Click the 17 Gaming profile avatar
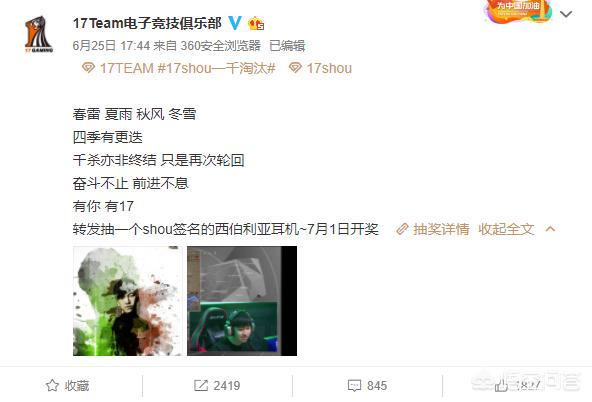Viewport: 592px width, 402px height. point(39,34)
